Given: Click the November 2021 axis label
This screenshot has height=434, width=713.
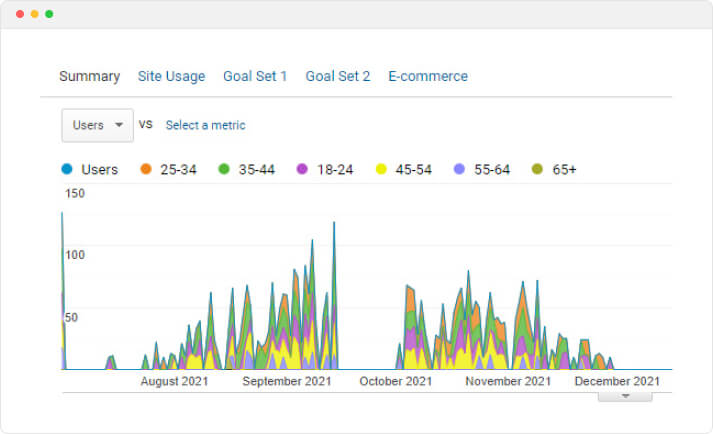Looking at the screenshot, I should (508, 381).
